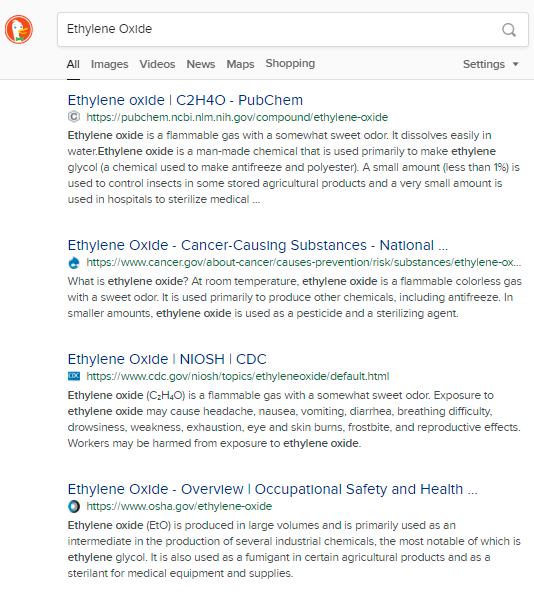Open the Ethylene oxide C2H4O PubChem result

coord(185,100)
